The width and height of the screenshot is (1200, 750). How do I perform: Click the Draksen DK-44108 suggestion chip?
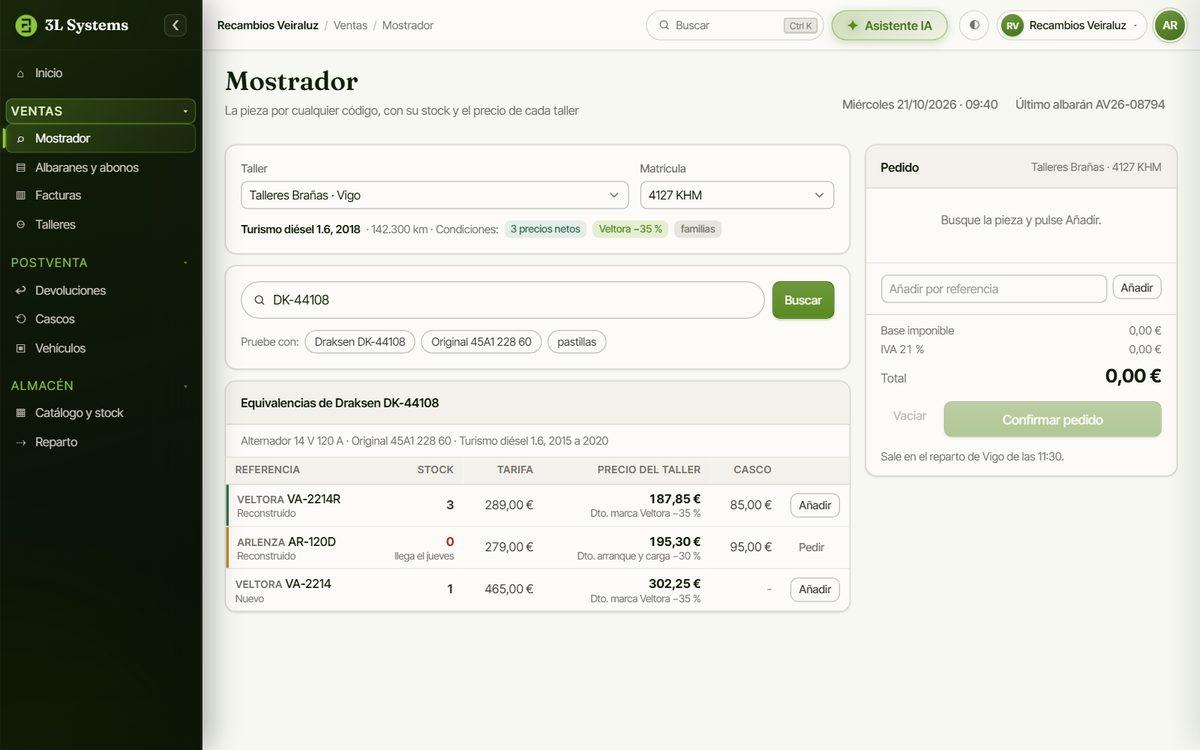pyautogui.click(x=360, y=342)
